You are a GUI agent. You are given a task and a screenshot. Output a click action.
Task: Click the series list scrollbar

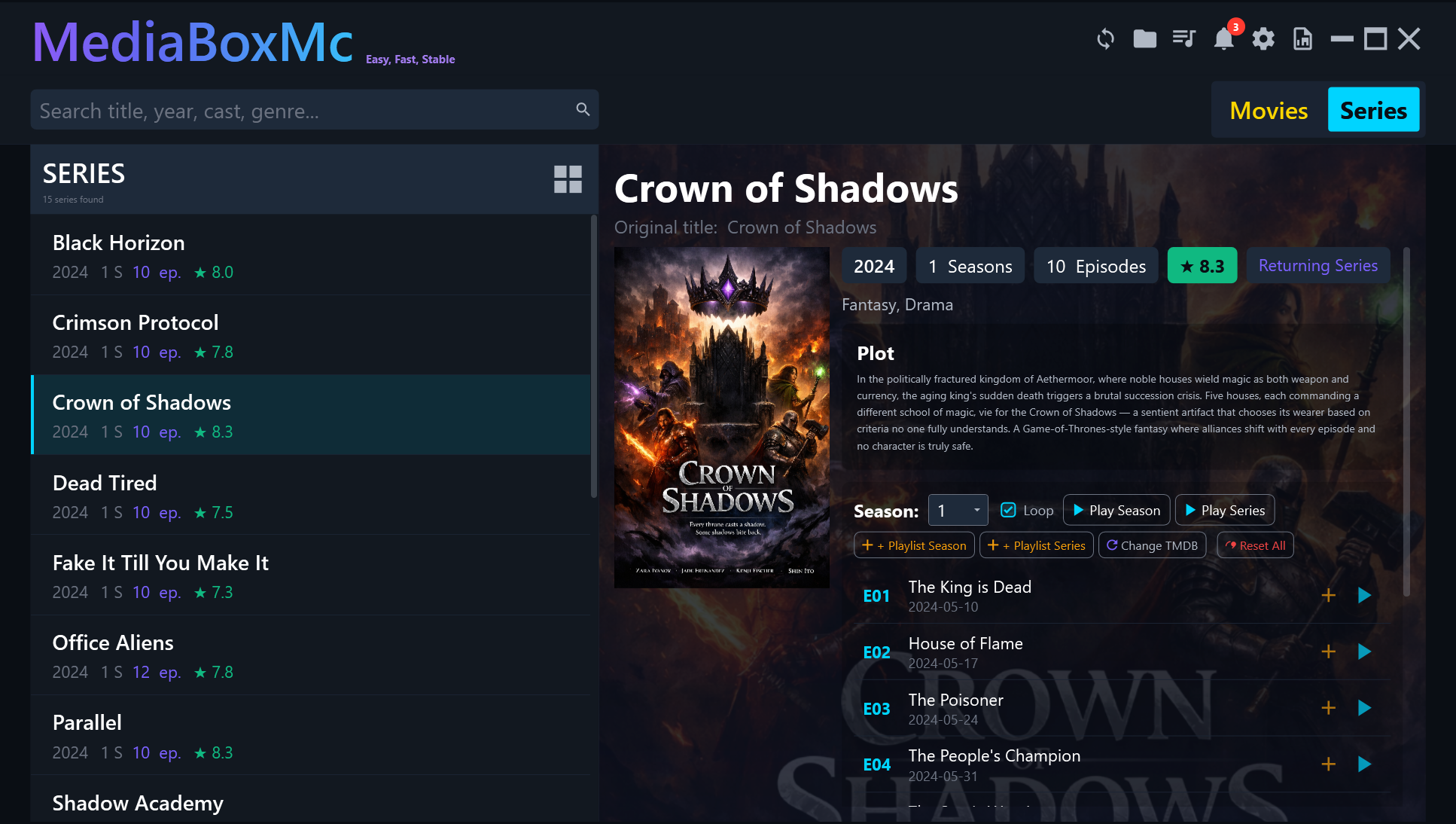coord(594,356)
